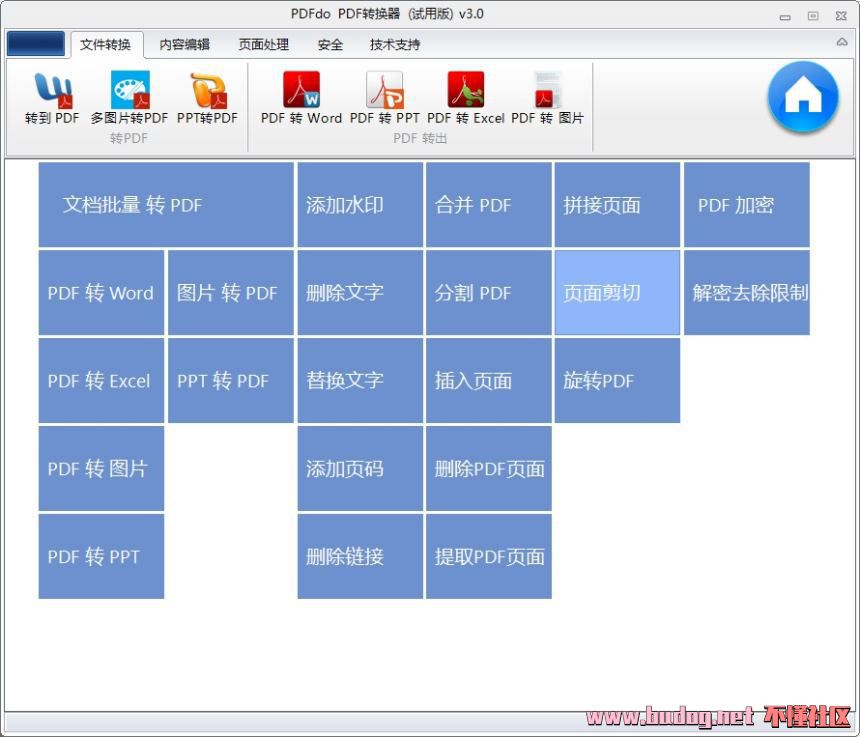The image size is (860, 737).
Task: Open the 图片 转 PDF tile
Action: 231,292
